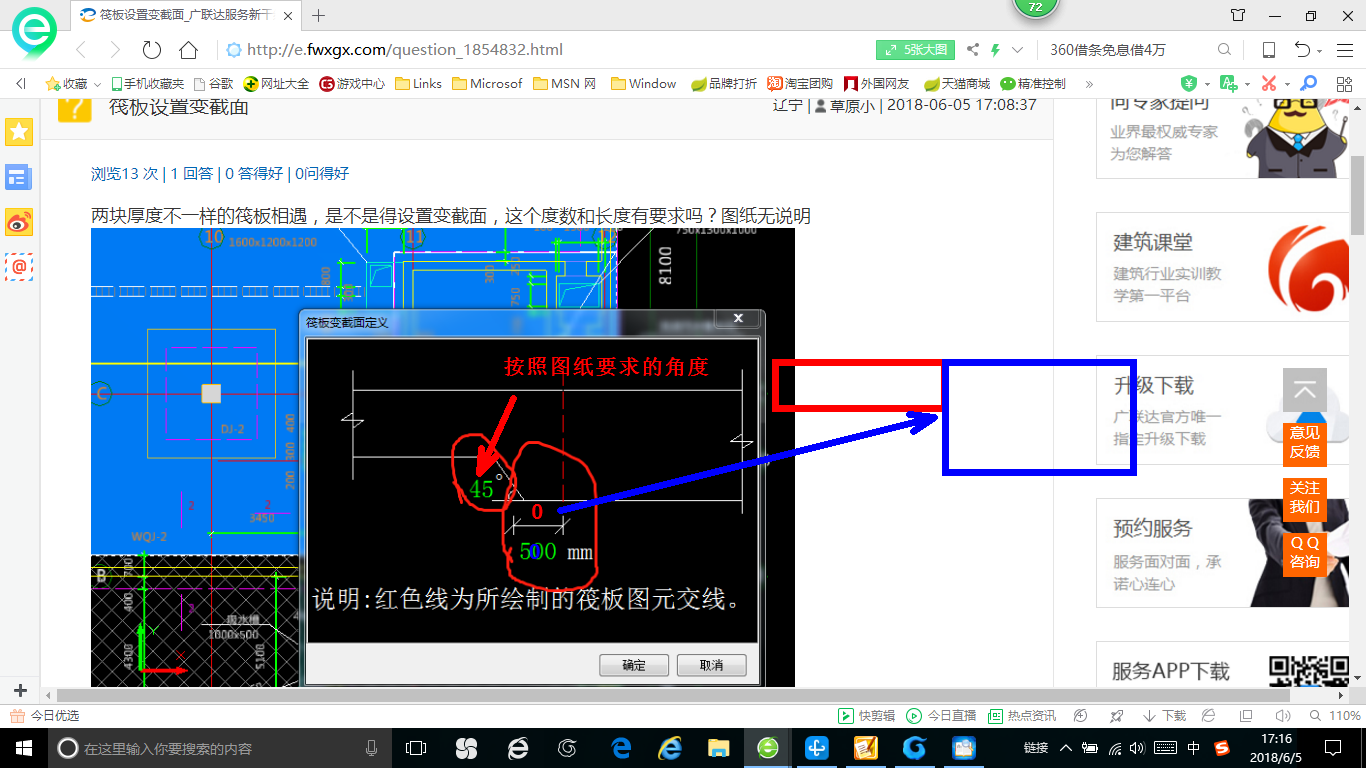
Task: Click the URL address field
Action: [x=545, y=50]
